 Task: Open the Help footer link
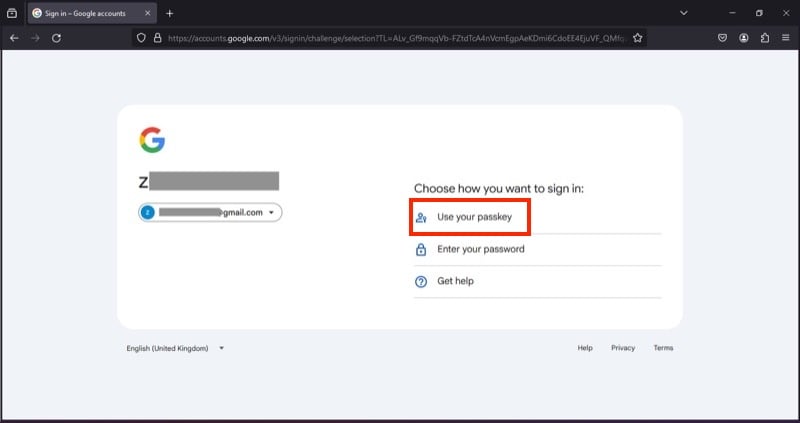pyautogui.click(x=585, y=348)
